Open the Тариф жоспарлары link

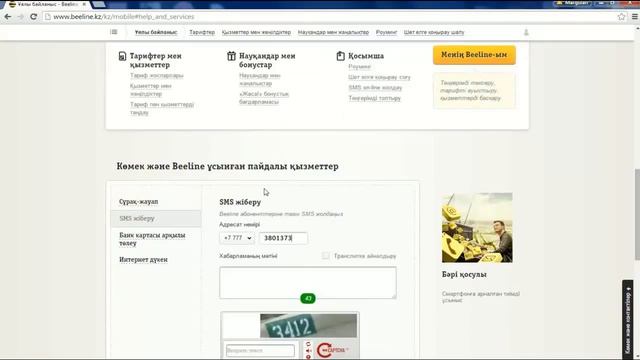[x=157, y=76]
